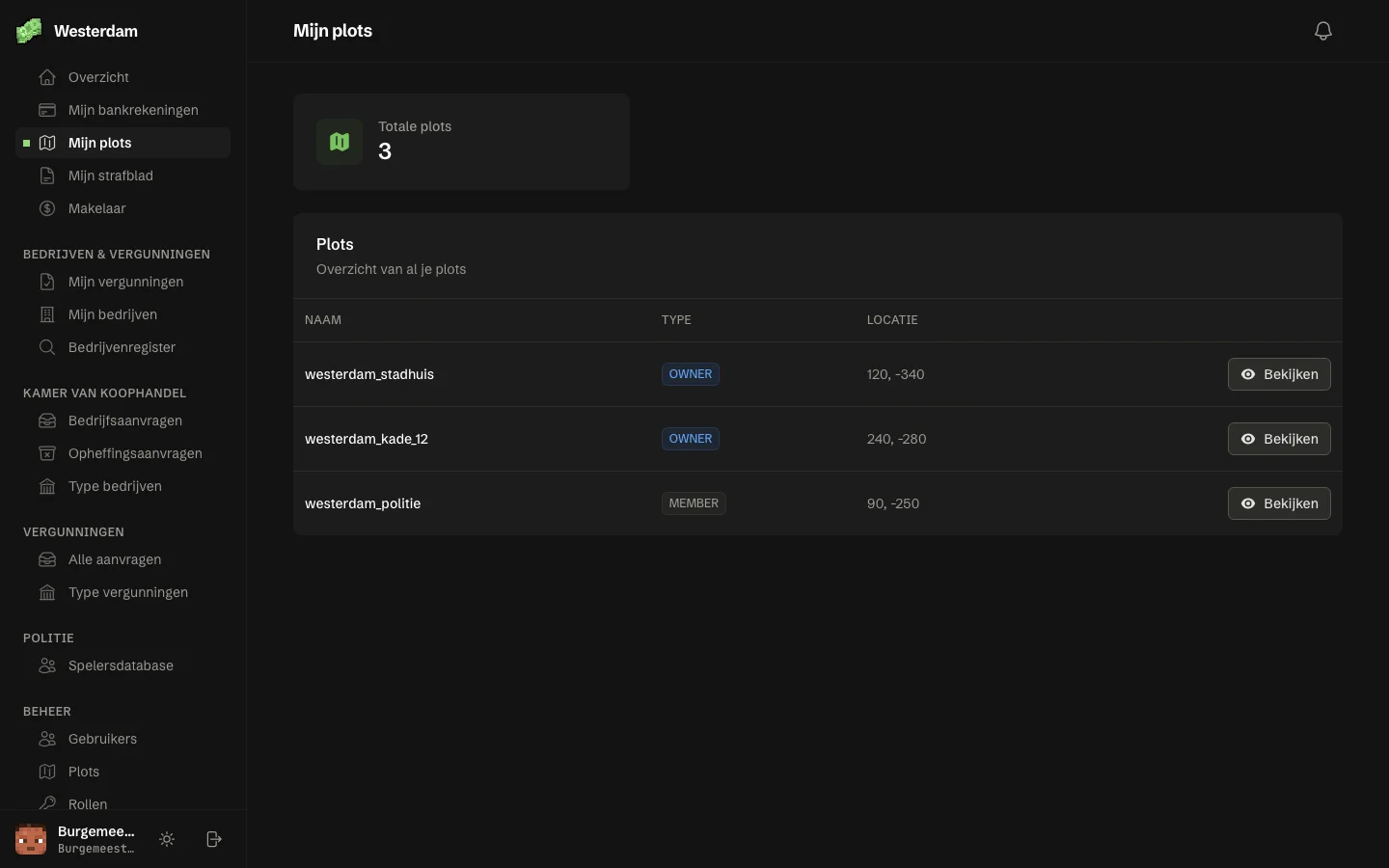Click the Opheffingsaanvragen archive icon
Image resolution: width=1389 pixels, height=868 pixels.
[47, 453]
